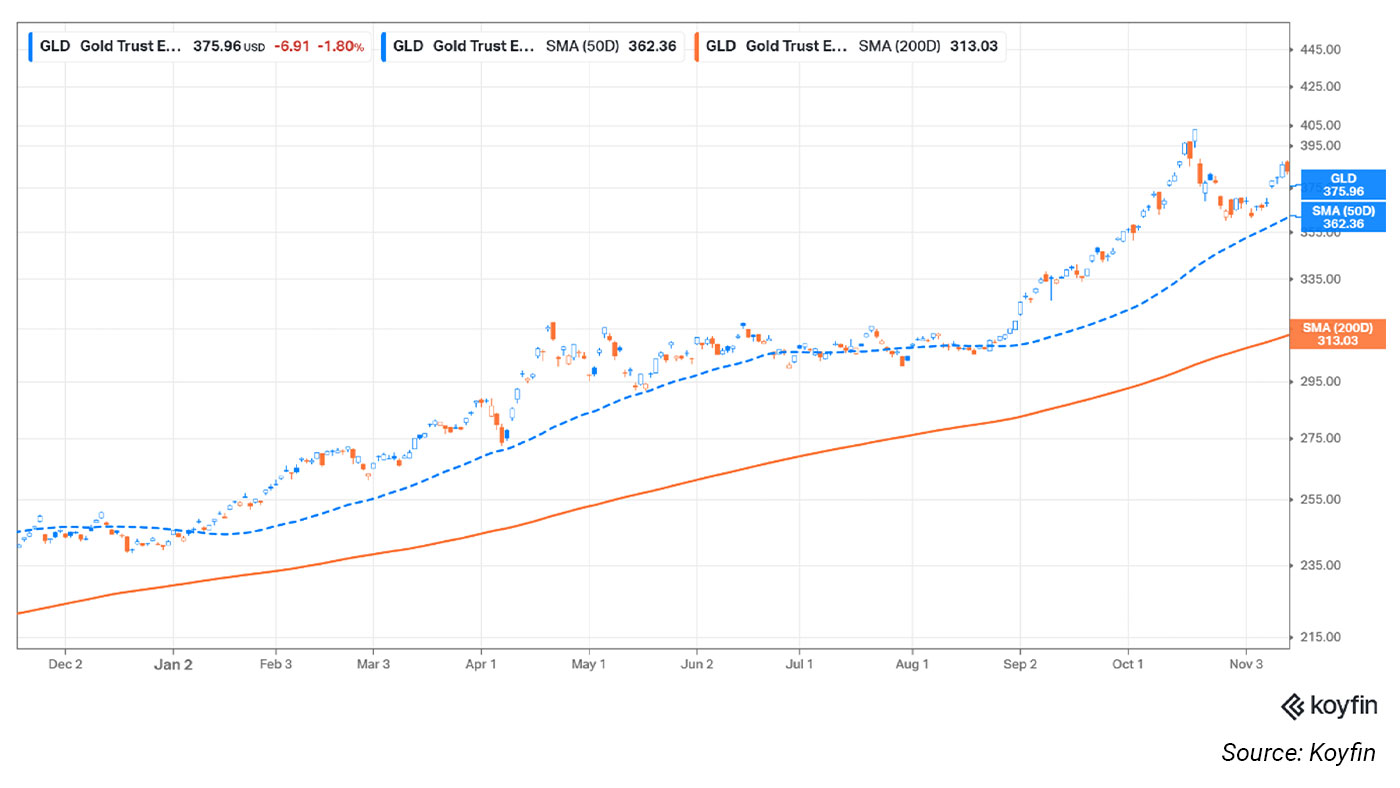Click the 445.00 price axis label
Image resolution: width=1400 pixels, height=788 pixels.
pyautogui.click(x=1319, y=50)
